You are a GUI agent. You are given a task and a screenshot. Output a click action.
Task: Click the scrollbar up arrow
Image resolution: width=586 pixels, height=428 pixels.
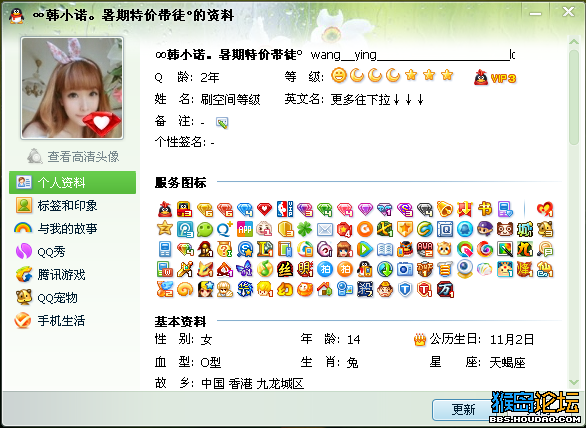(574, 41)
